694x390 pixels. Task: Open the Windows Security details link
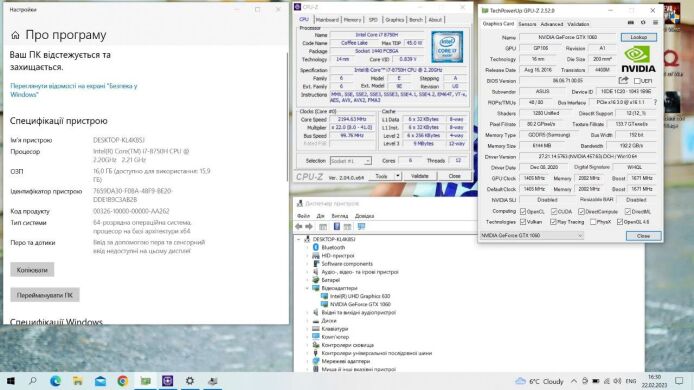[x=74, y=90]
